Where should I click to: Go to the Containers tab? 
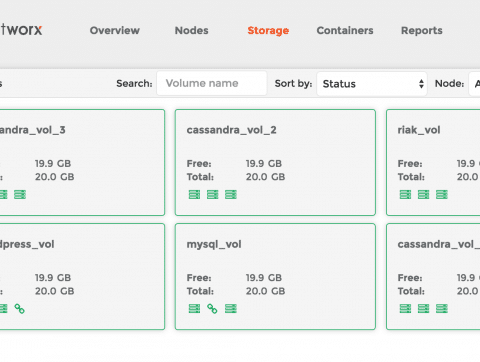coord(345,30)
